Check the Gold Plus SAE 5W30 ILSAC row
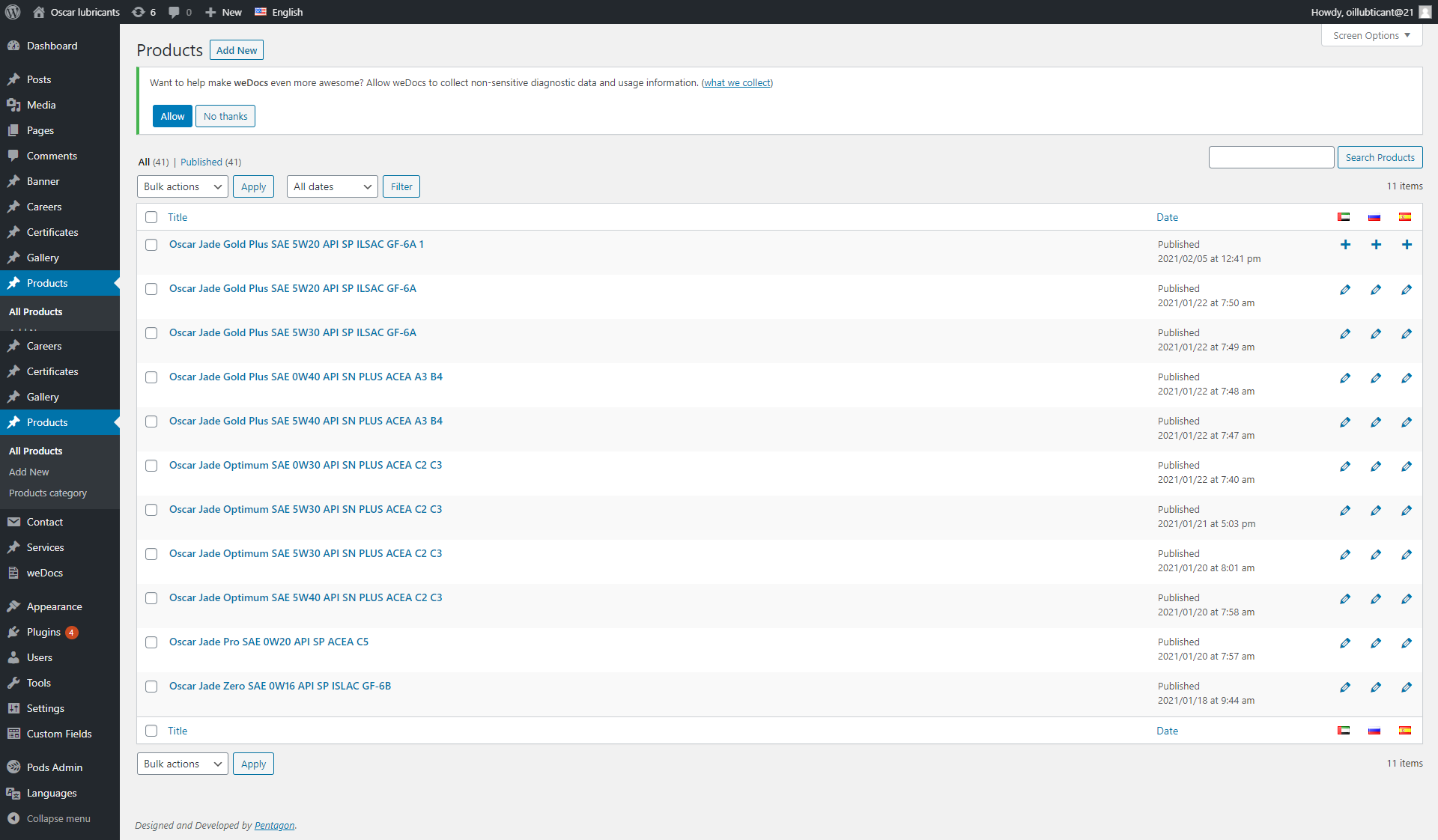 tap(151, 333)
